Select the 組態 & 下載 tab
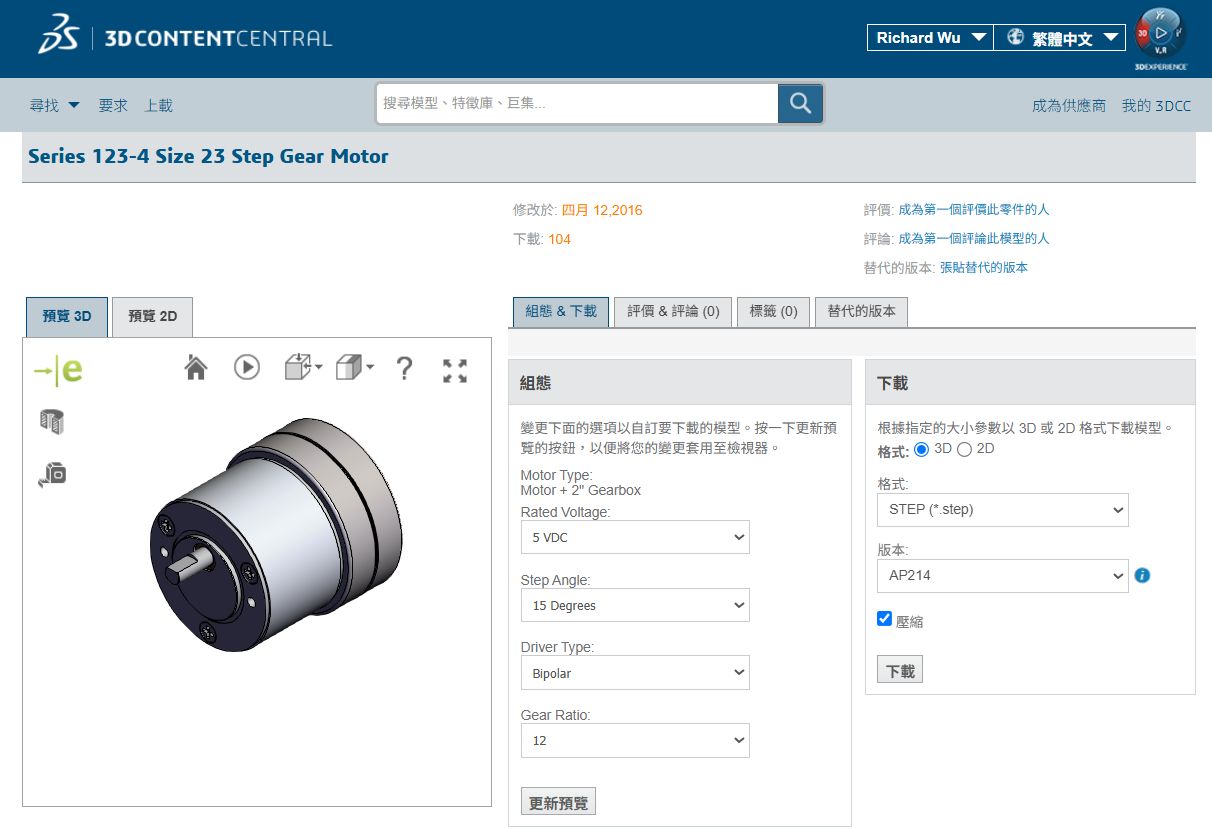Image resolution: width=1212 pixels, height=827 pixels. (561, 311)
